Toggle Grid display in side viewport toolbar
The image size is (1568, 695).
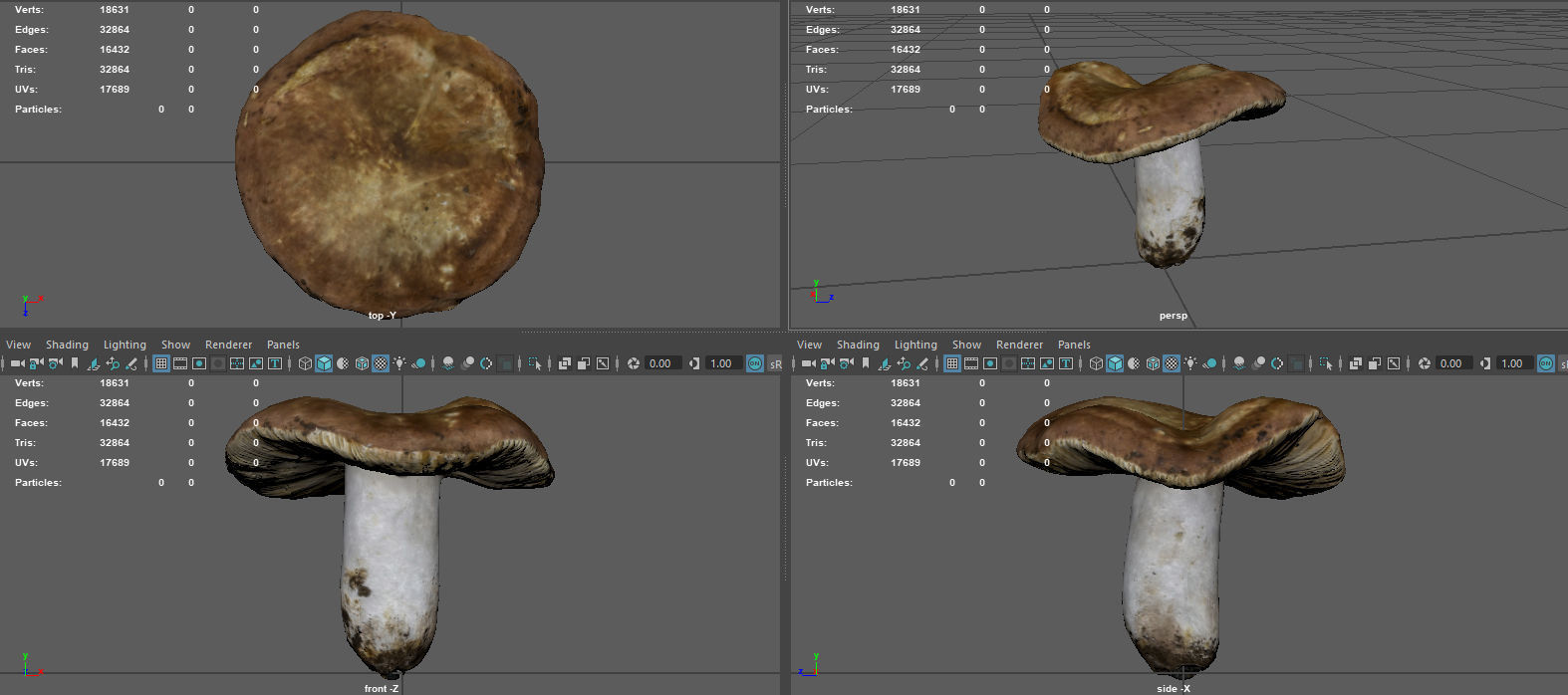952,363
